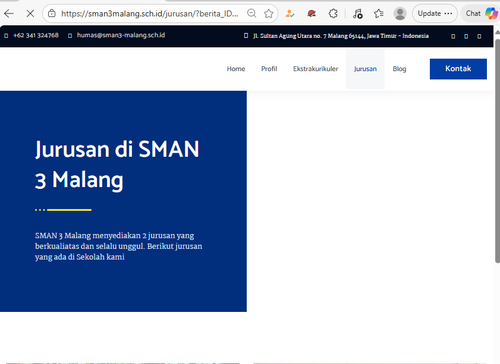Bookmark this page with the star icon
500x364 pixels.
(x=269, y=13)
